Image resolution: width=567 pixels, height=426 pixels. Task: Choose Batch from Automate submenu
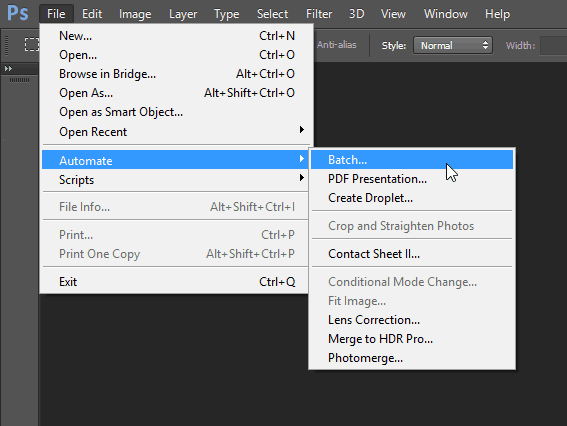pos(412,160)
